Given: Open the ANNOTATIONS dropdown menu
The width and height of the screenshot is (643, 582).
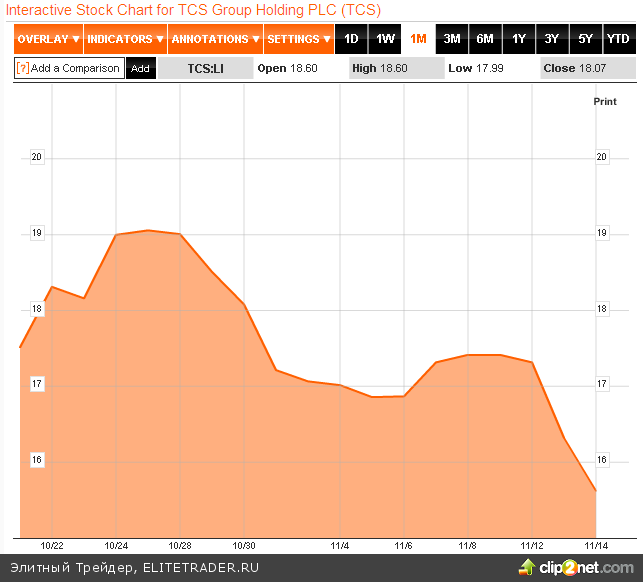Looking at the screenshot, I should pyautogui.click(x=214, y=40).
